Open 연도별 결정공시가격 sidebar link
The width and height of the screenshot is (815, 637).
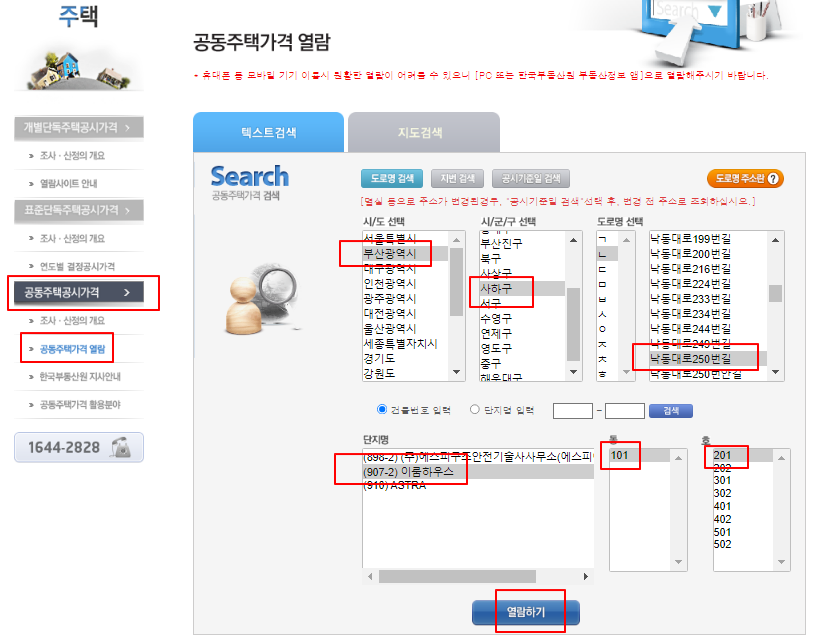click(77, 267)
